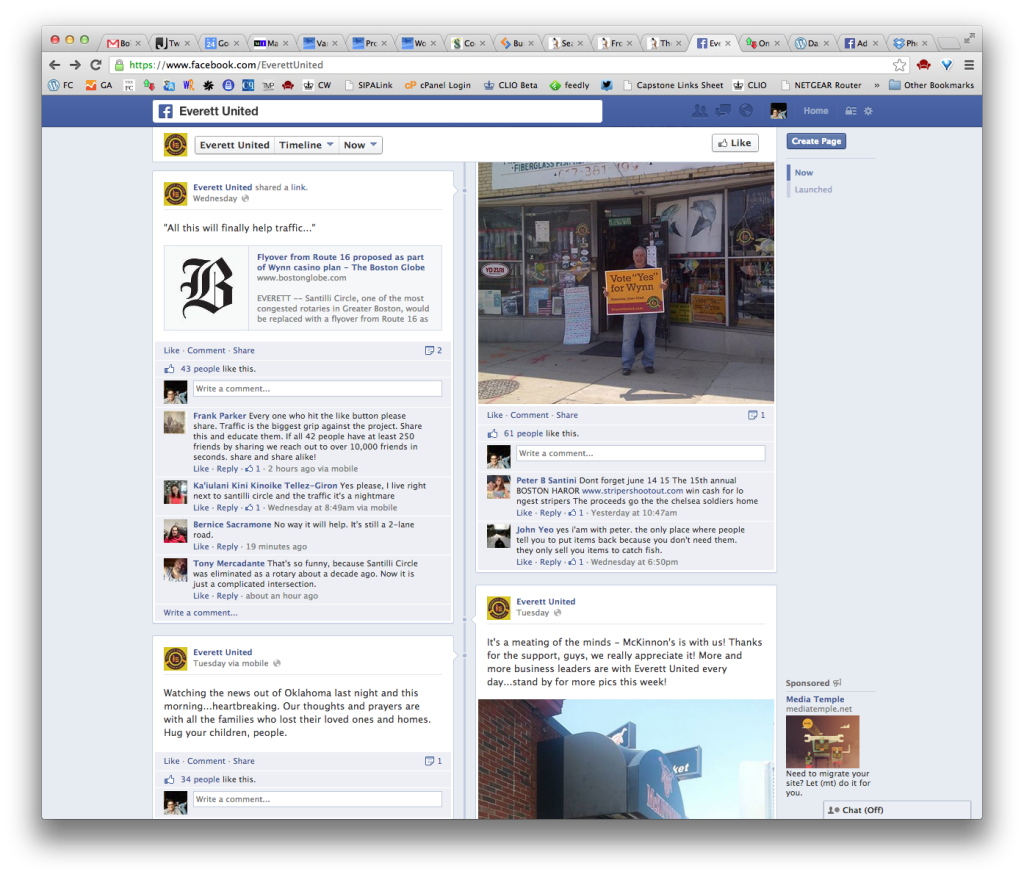Go back with the browser back arrow

coord(55,65)
